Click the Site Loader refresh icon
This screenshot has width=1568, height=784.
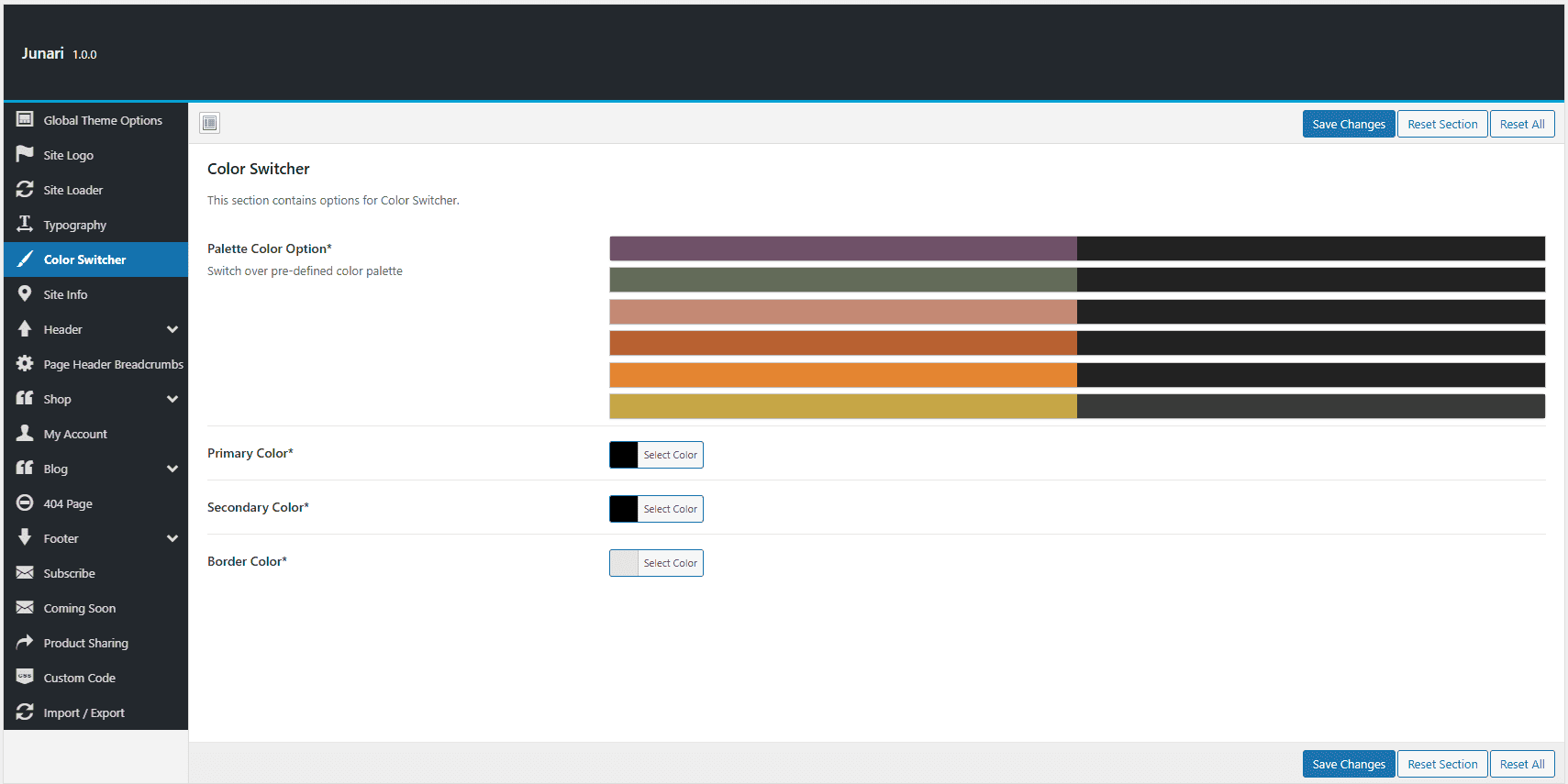pyautogui.click(x=25, y=189)
